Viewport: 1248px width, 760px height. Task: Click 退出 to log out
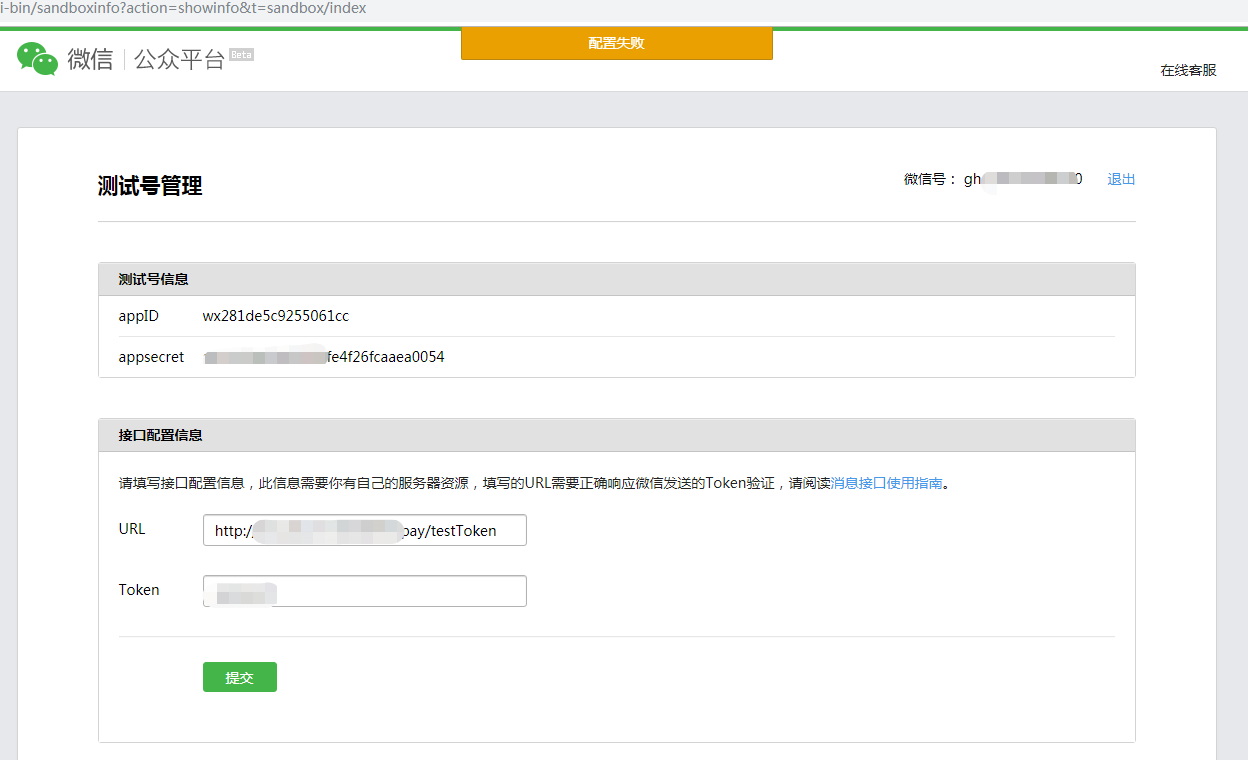1121,180
